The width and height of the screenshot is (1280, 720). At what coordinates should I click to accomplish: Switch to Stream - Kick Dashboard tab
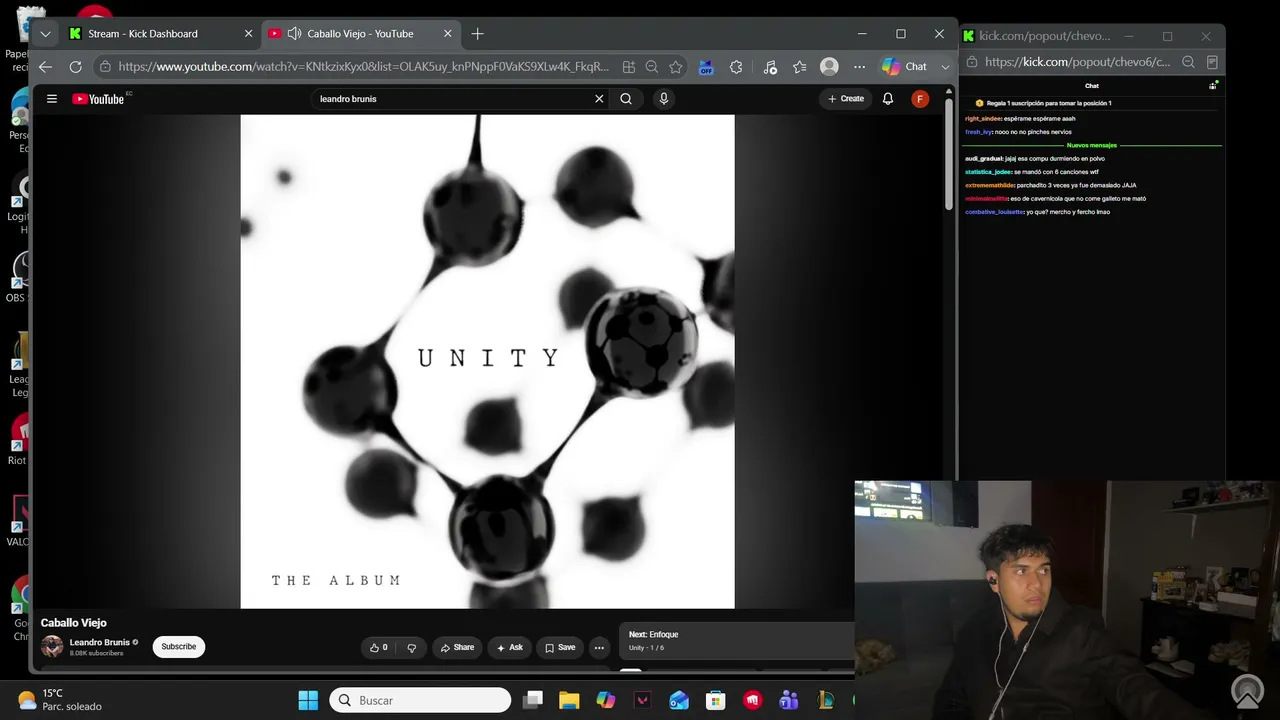(x=143, y=34)
